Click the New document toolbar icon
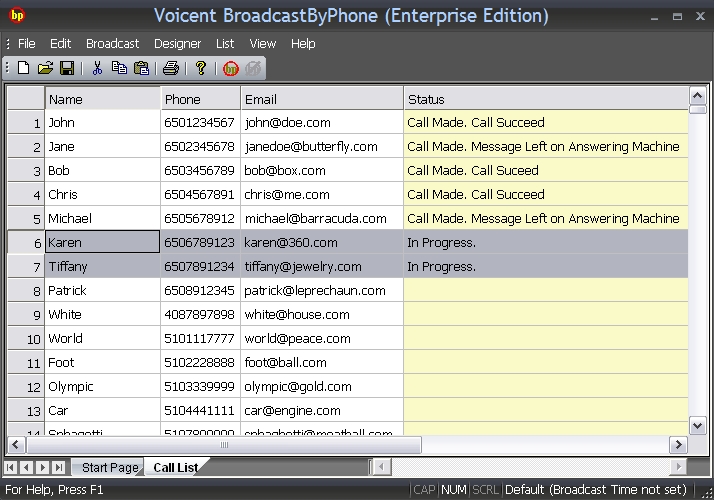Screen dimensions: 714x500 pyautogui.click(x=23, y=68)
